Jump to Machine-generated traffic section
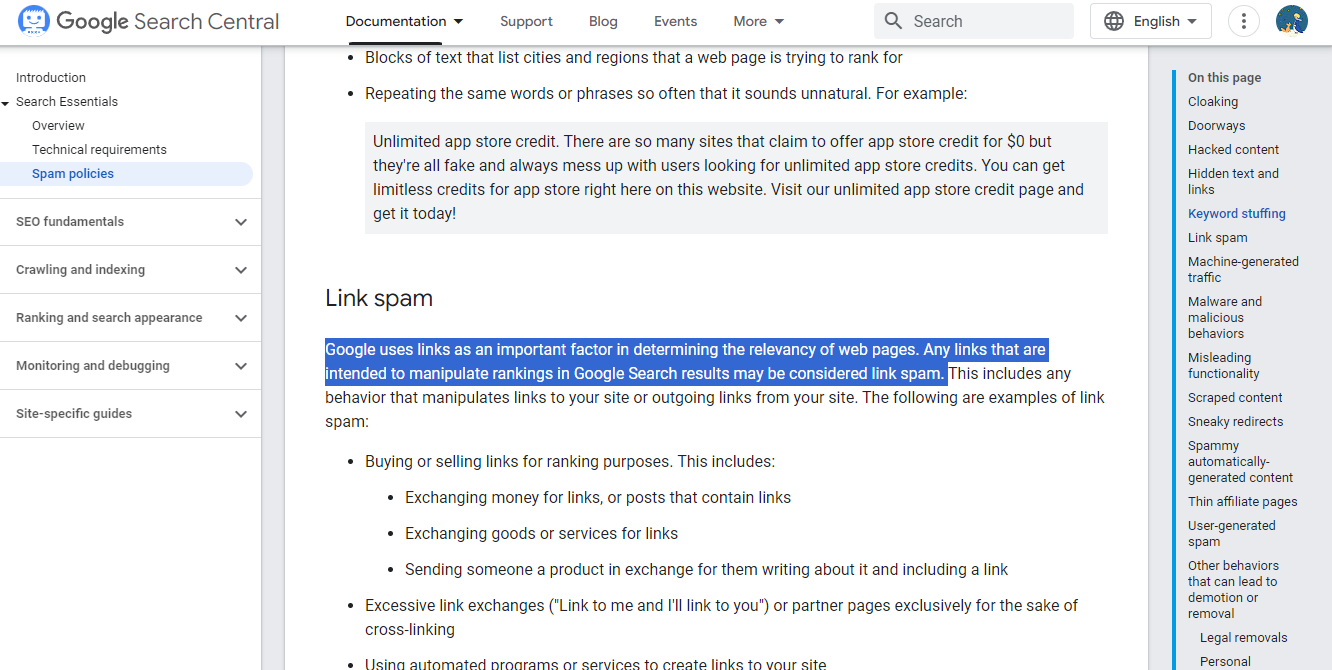The image size is (1332, 670). (1243, 270)
